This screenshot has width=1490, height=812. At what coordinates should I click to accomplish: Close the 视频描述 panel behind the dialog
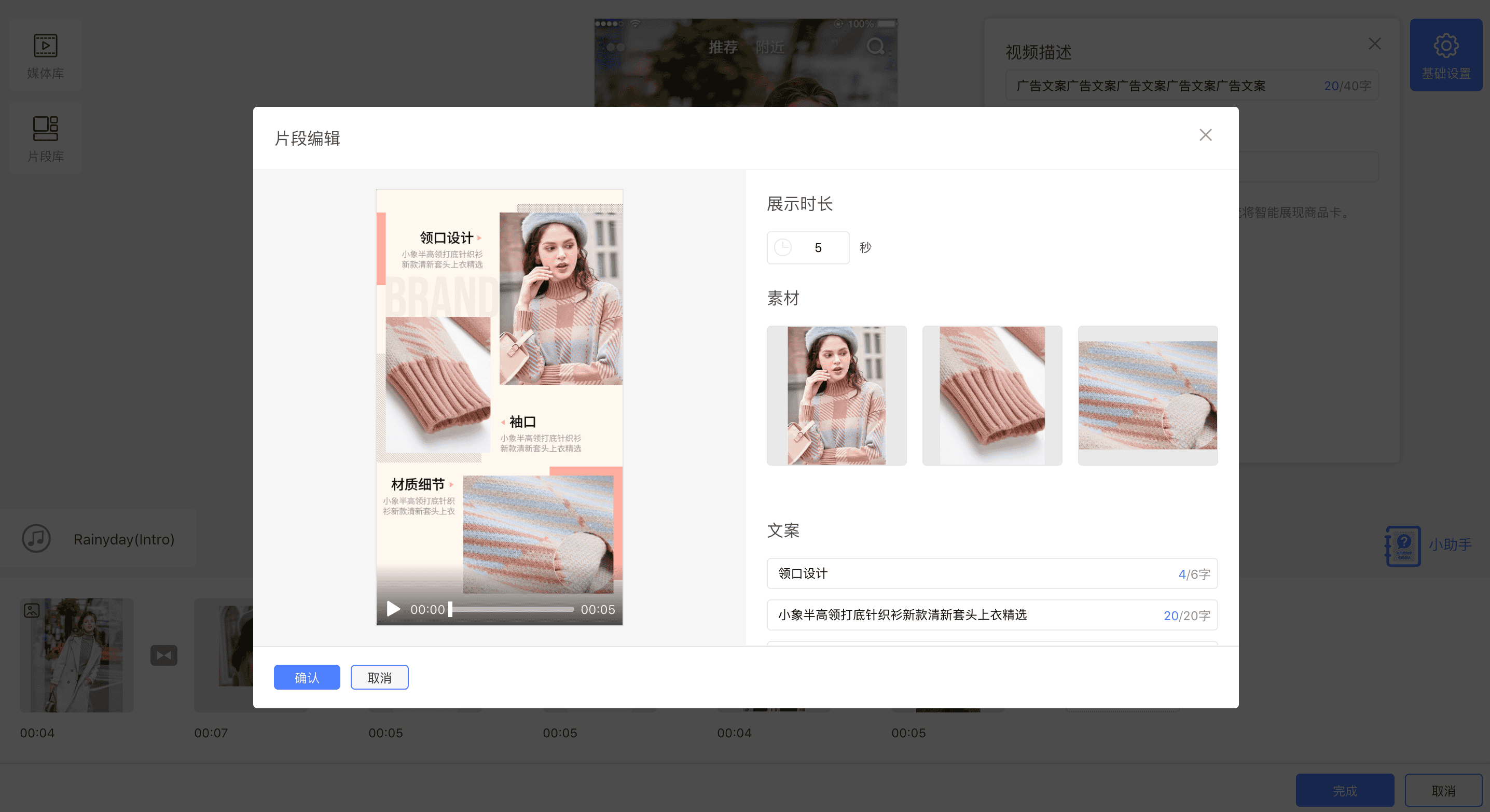pyautogui.click(x=1374, y=44)
